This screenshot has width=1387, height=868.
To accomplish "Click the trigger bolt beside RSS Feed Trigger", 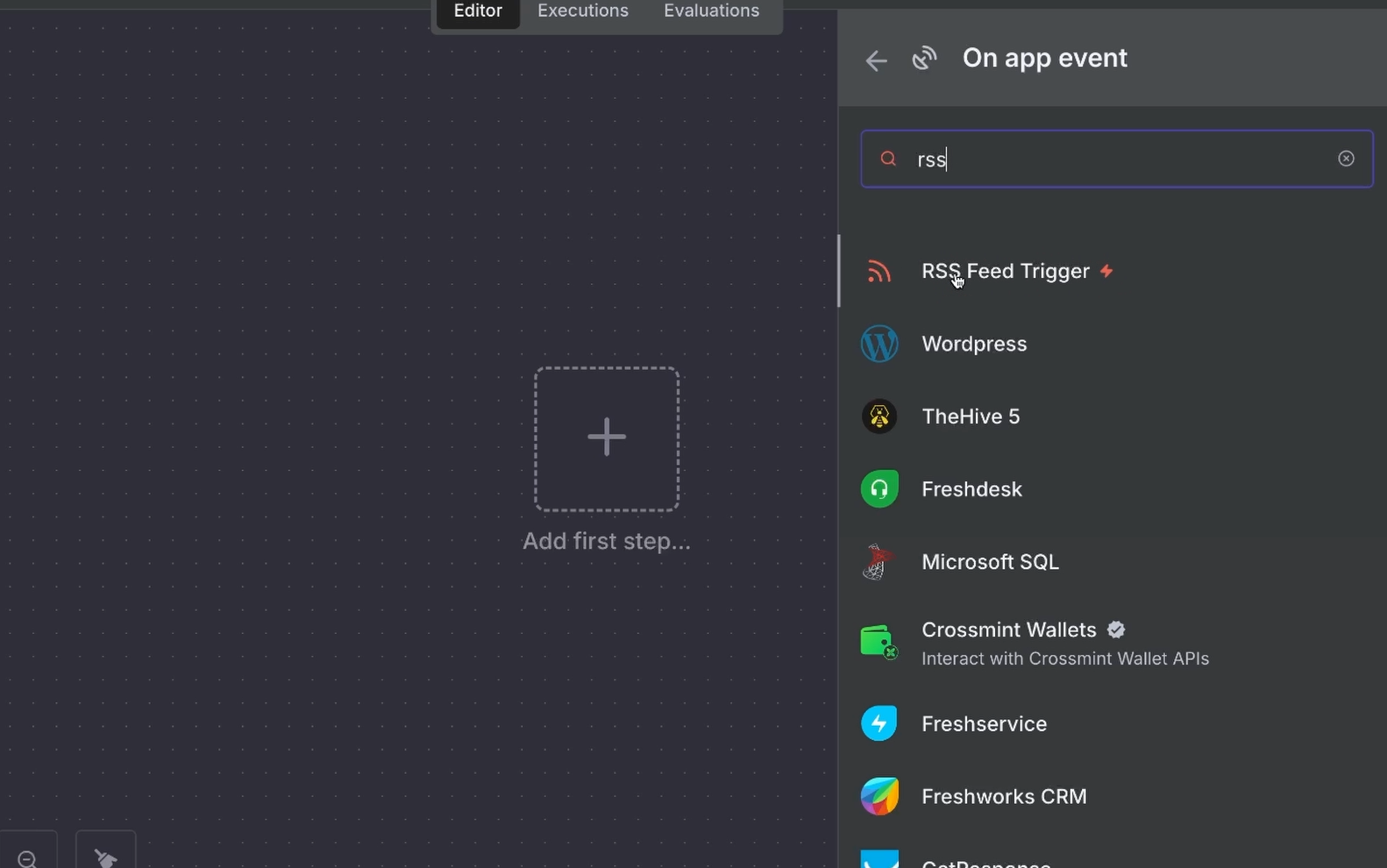I will (1106, 271).
